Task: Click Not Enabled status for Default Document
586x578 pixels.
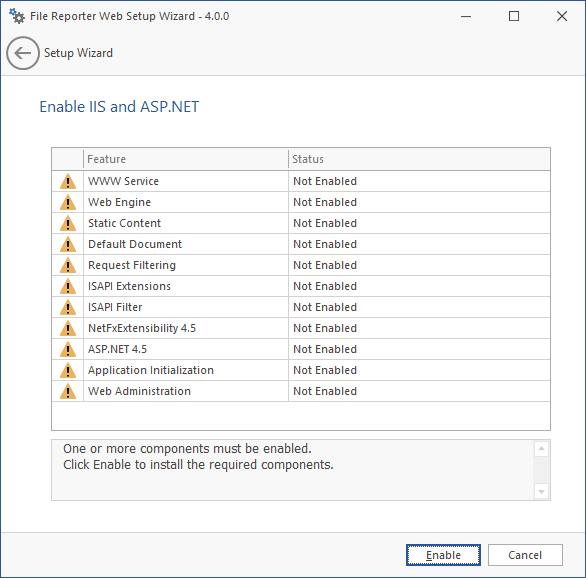Action: (325, 244)
